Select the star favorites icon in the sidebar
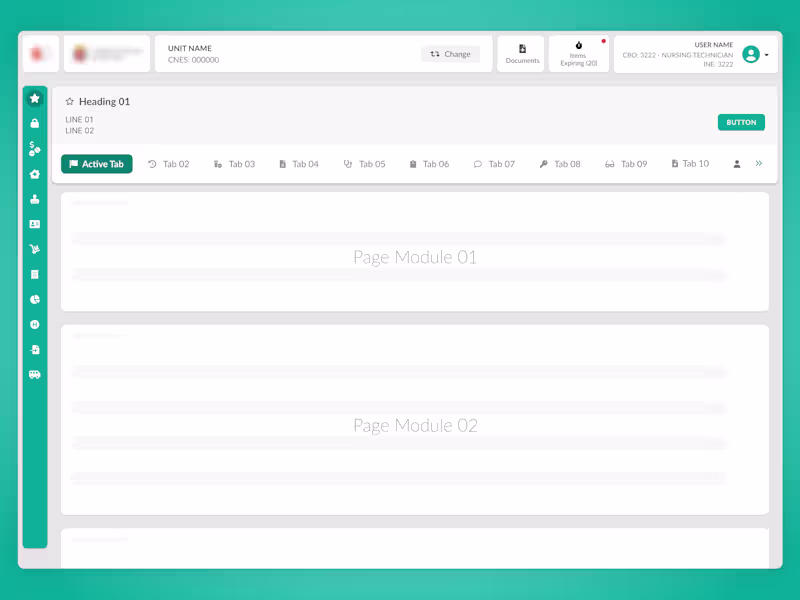The width and height of the screenshot is (800, 600). 35,98
